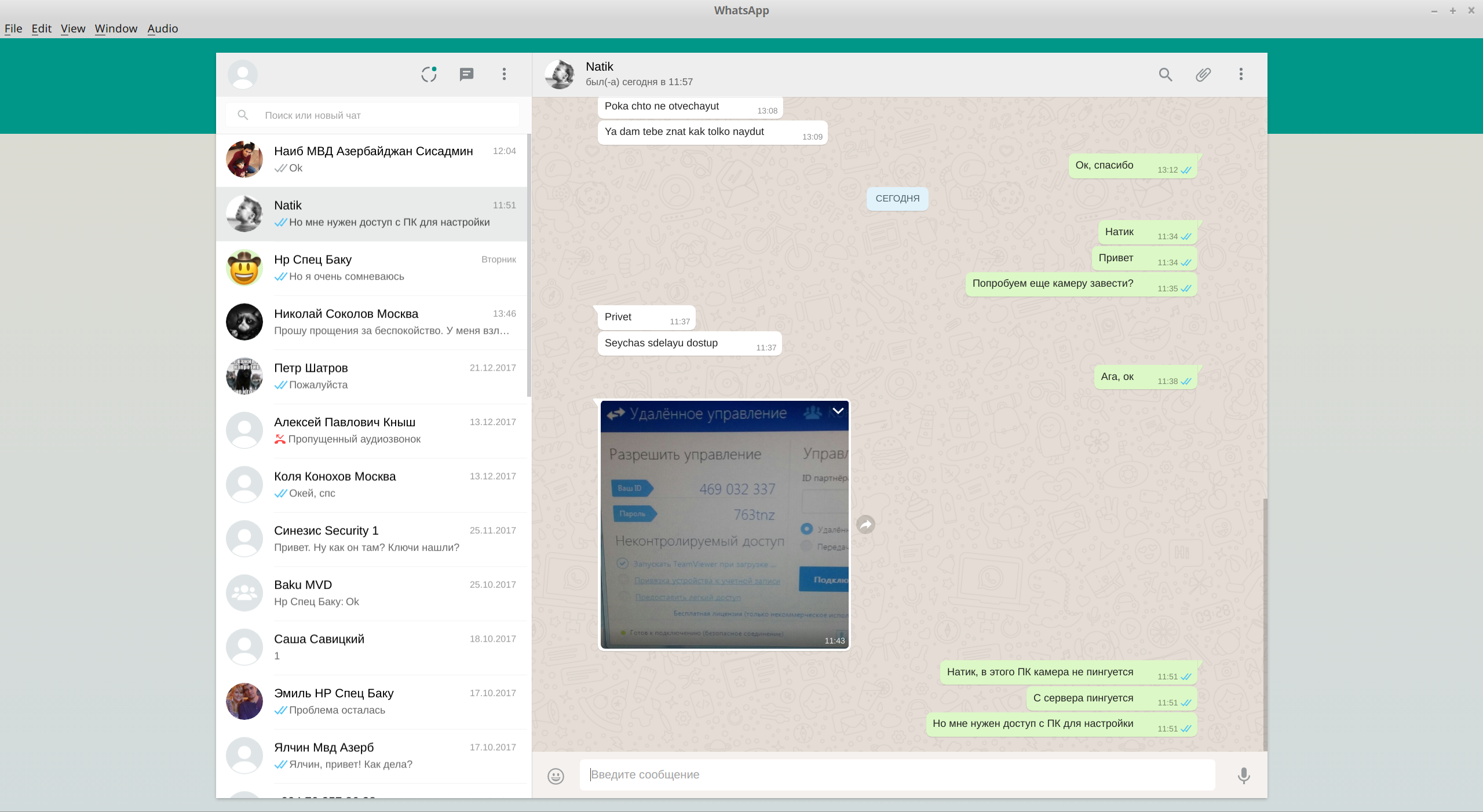Click the message 'Seychas sdelayu dostup'
Image resolution: width=1483 pixels, height=812 pixels.
click(689, 343)
